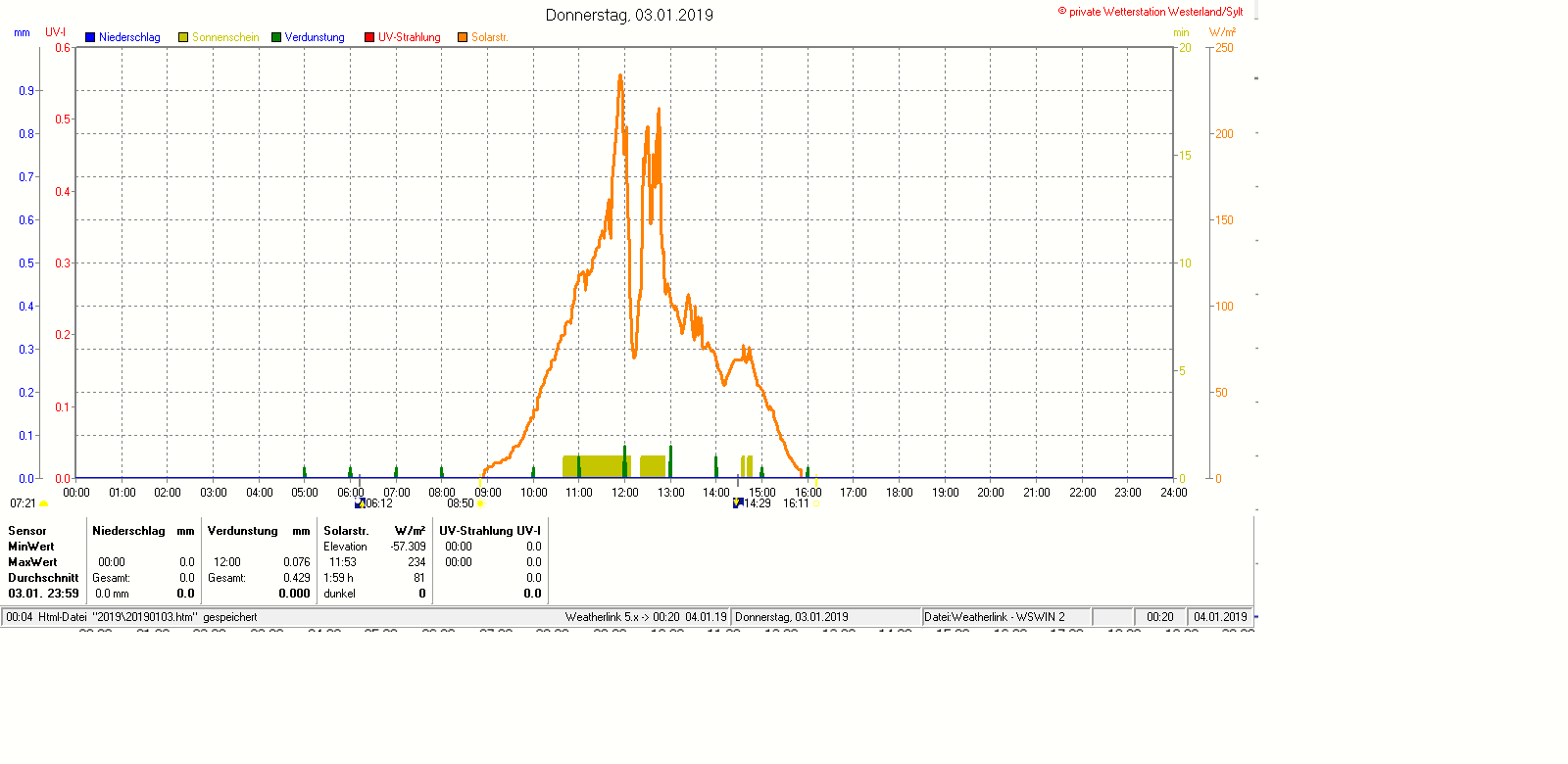Click the sunrise time 08:50 below the axis
Viewport: 1568px width, 764px height.
pos(461,503)
